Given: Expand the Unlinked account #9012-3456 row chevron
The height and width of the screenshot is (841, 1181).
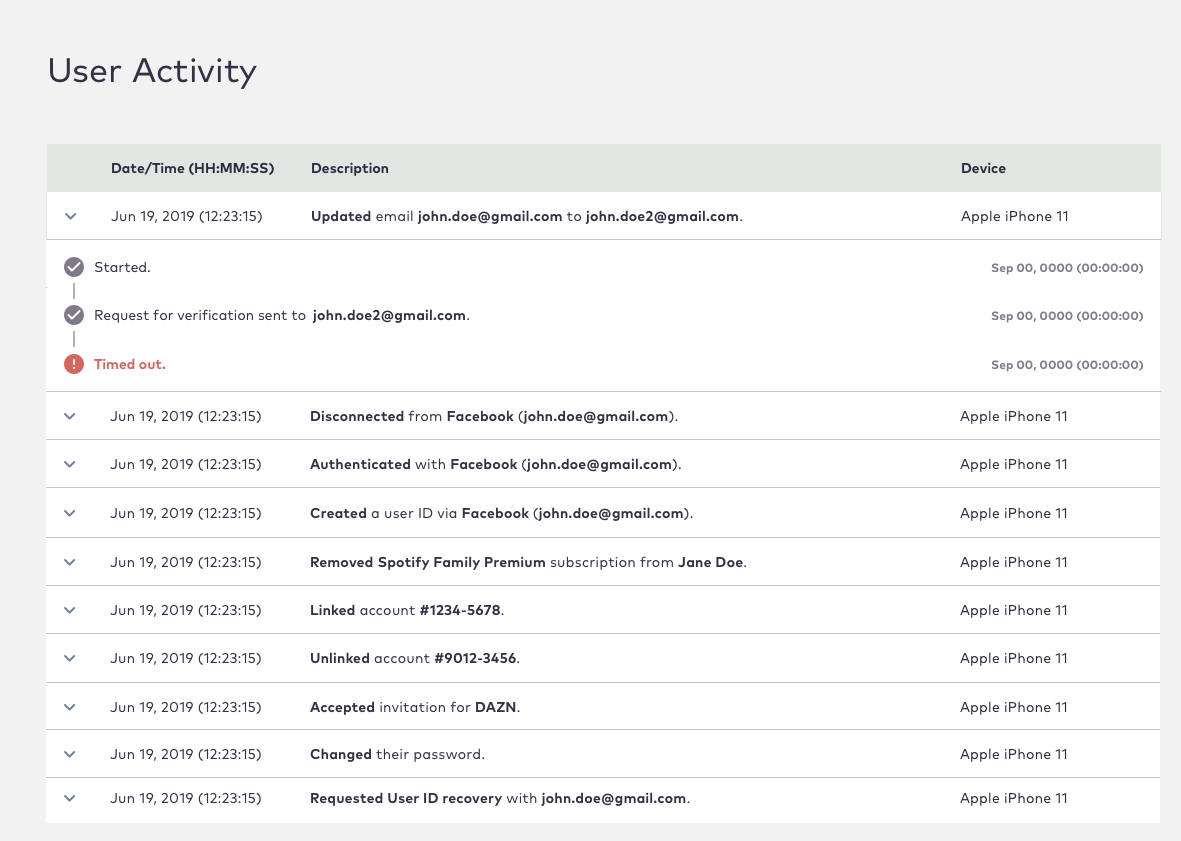Looking at the screenshot, I should pos(70,658).
